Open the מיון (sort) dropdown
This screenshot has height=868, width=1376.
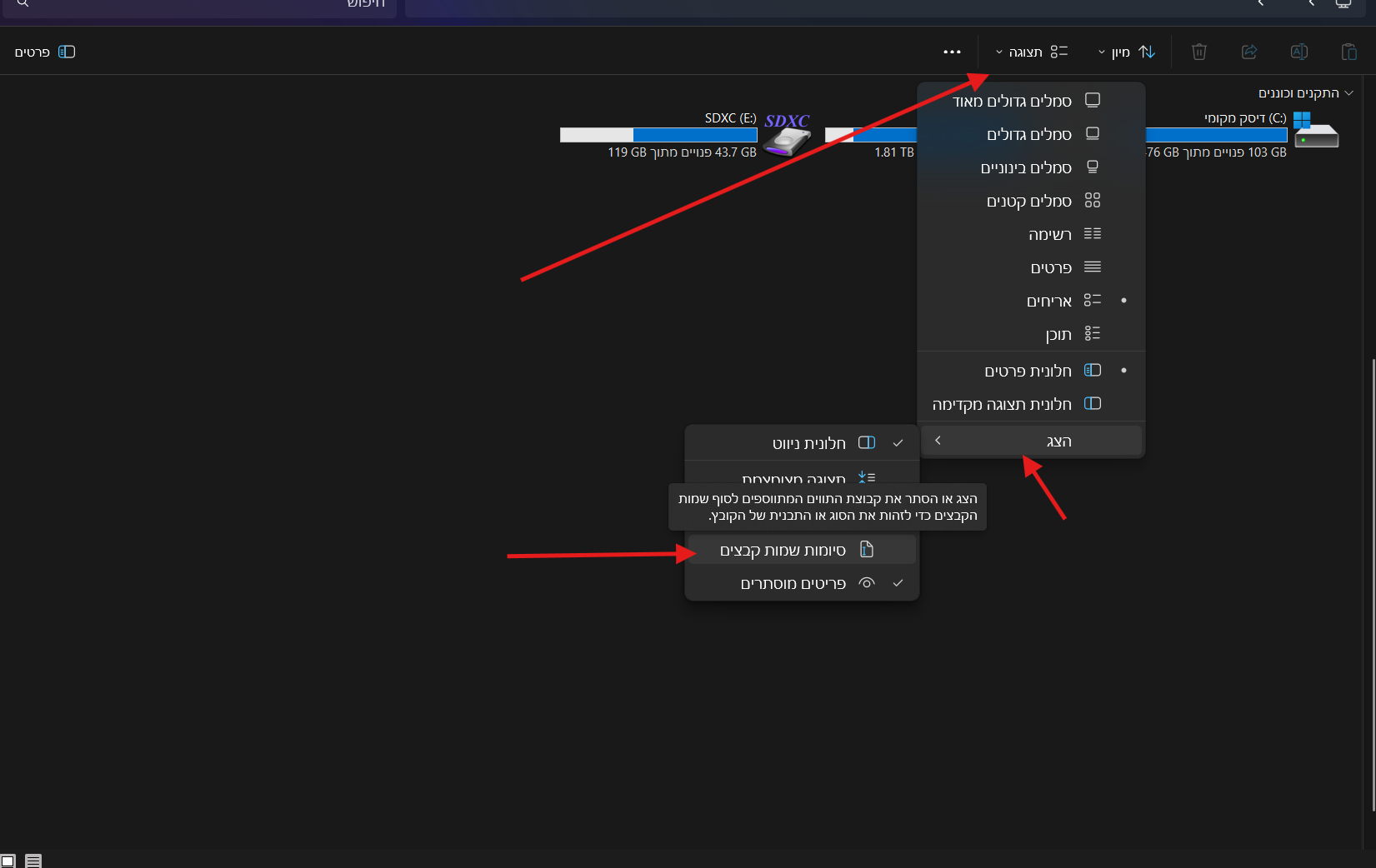pyautogui.click(x=1126, y=52)
